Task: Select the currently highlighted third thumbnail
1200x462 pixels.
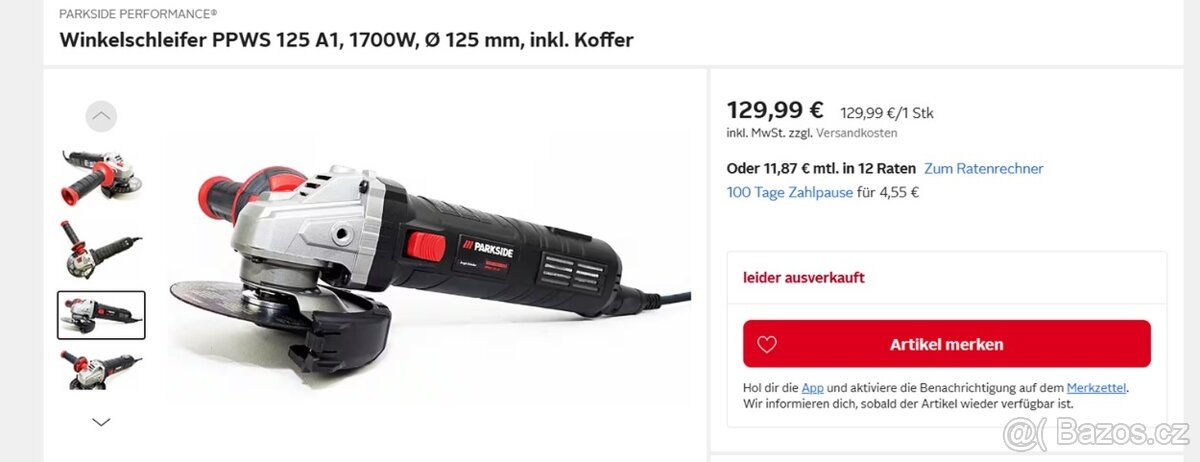Action: coord(101,315)
